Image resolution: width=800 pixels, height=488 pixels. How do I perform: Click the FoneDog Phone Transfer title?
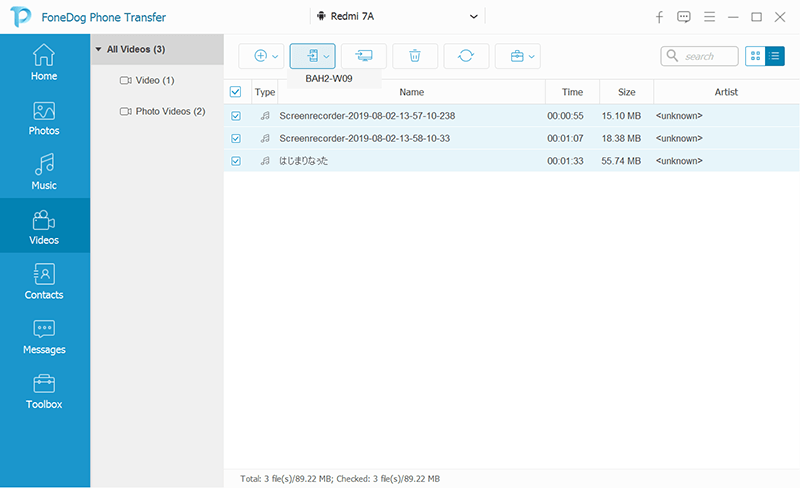[104, 17]
